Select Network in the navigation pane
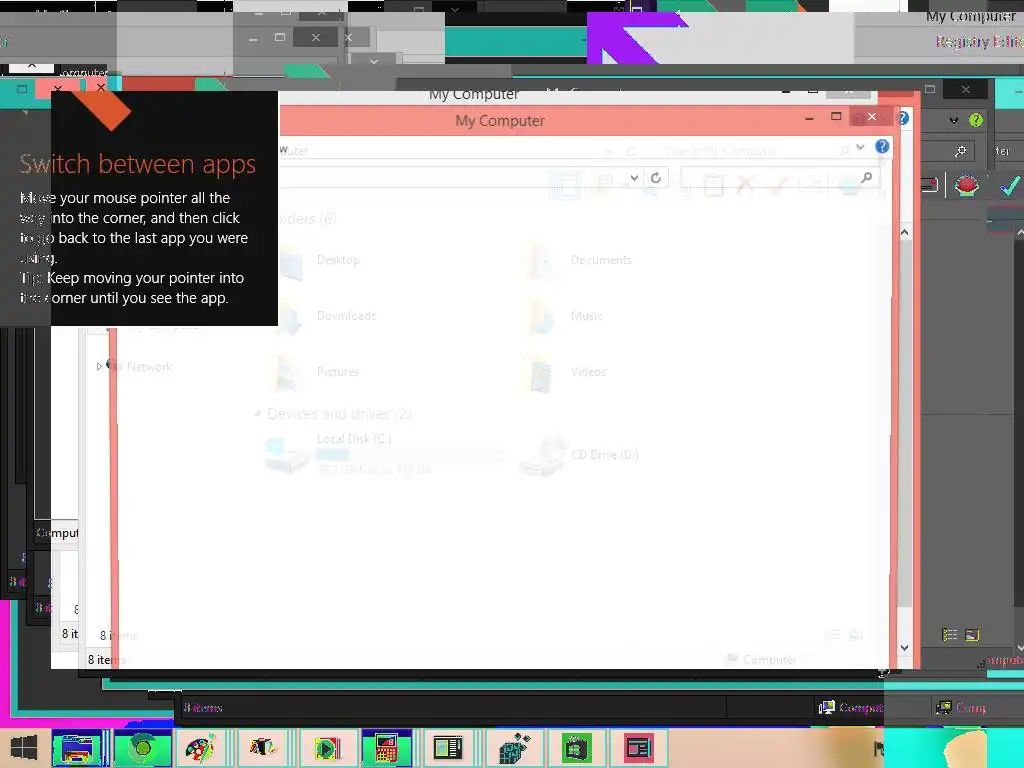The image size is (1024, 768). point(149,367)
